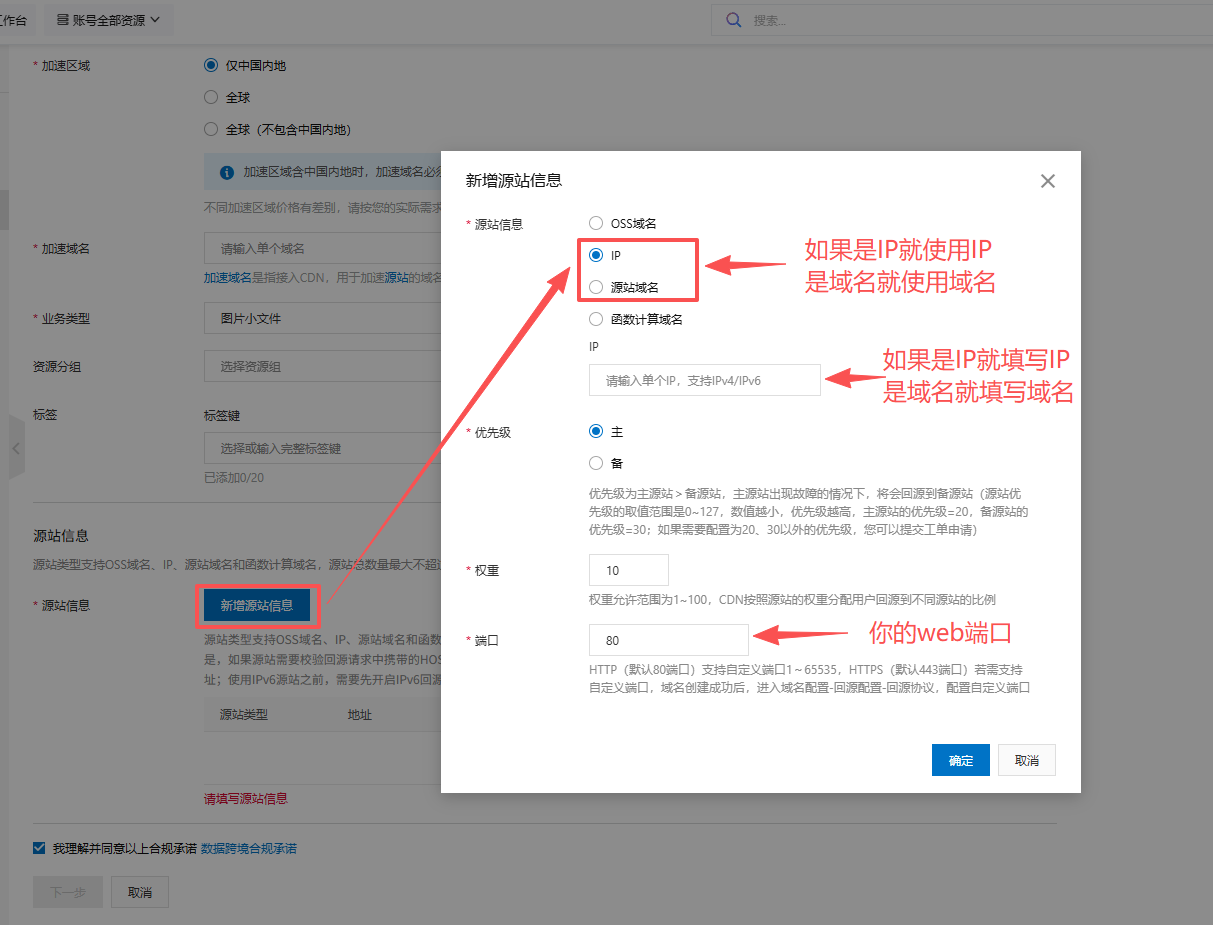Focus the IP address input field
The height and width of the screenshot is (925, 1213).
pos(705,380)
